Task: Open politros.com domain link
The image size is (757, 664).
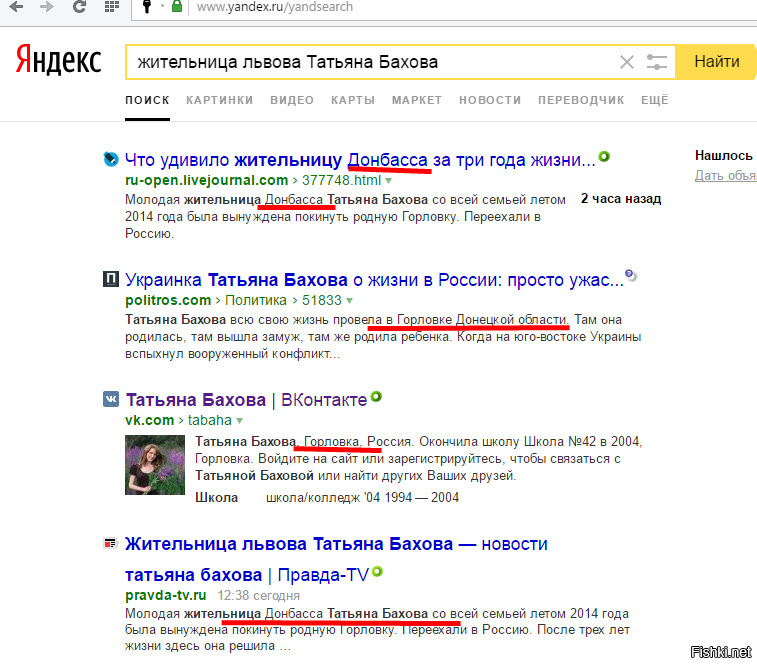Action: tap(168, 300)
